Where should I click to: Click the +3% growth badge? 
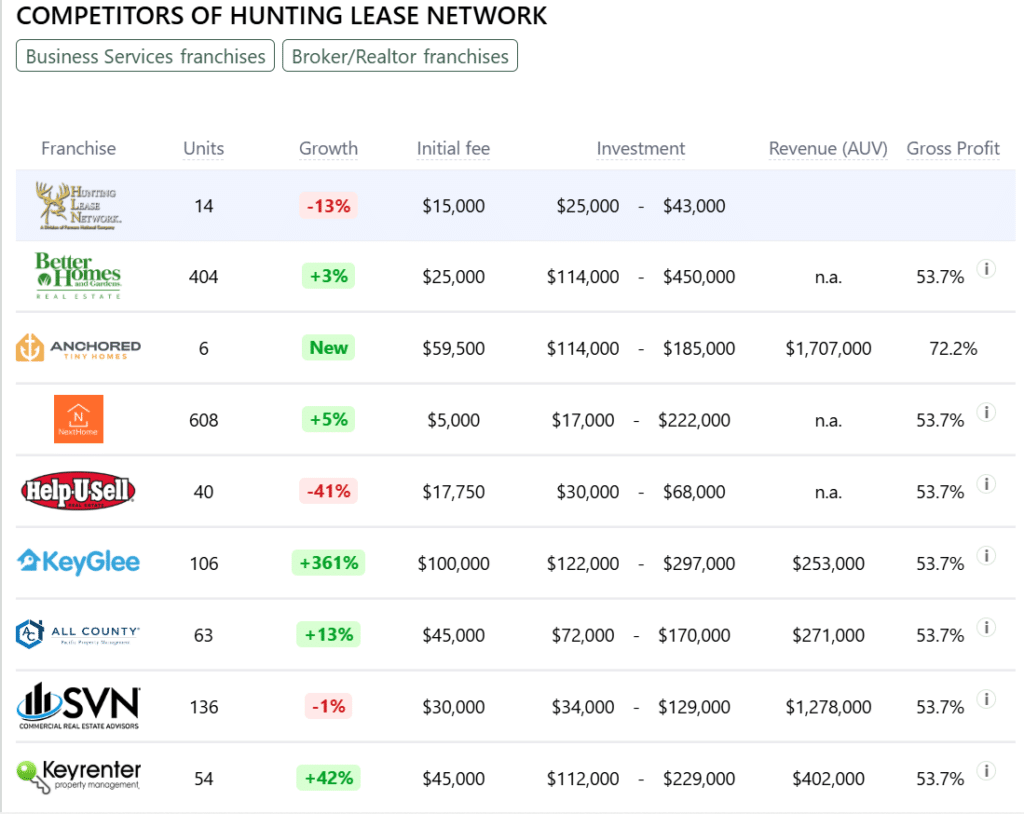(328, 276)
